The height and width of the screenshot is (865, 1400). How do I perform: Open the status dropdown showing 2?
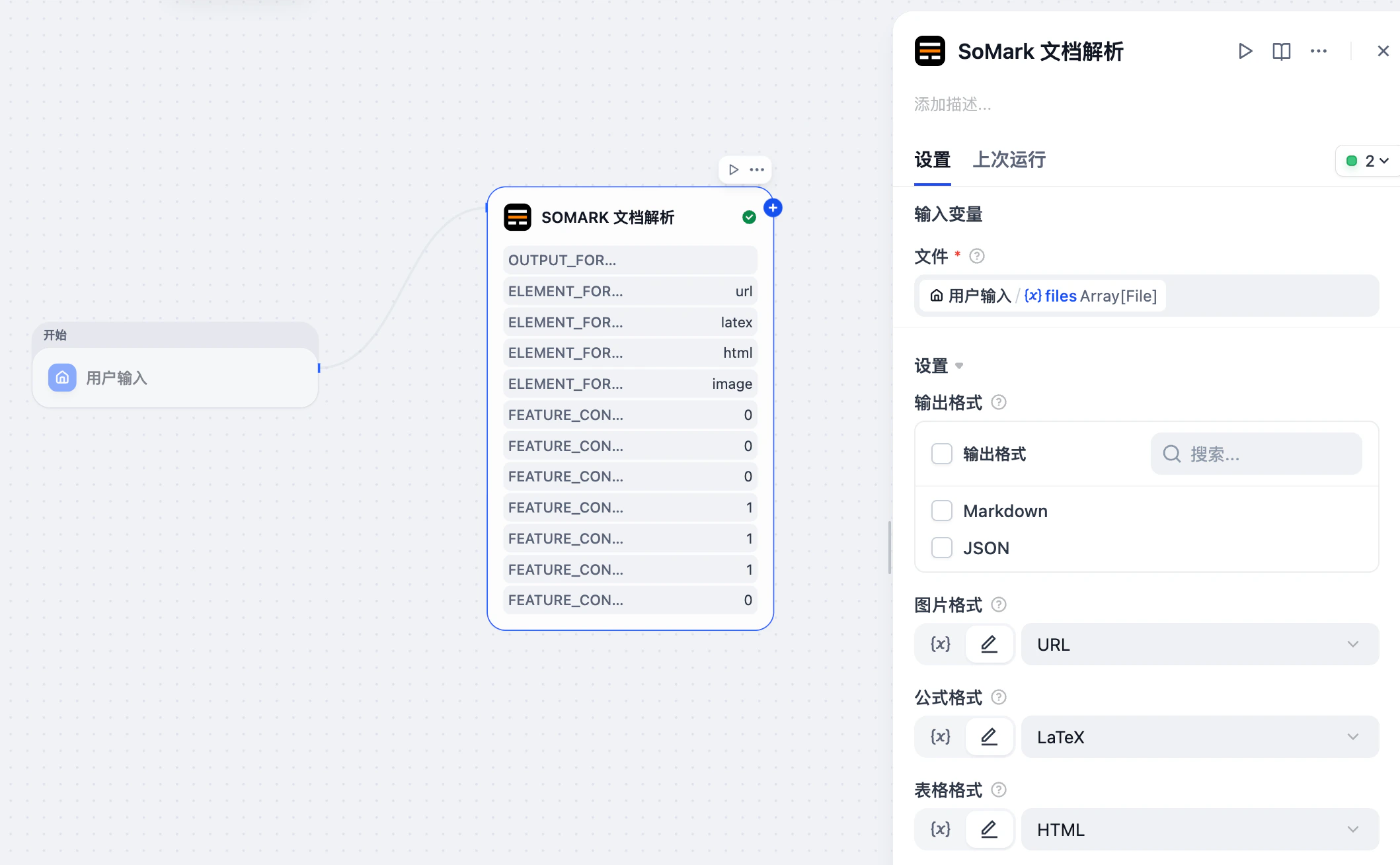click(x=1367, y=161)
